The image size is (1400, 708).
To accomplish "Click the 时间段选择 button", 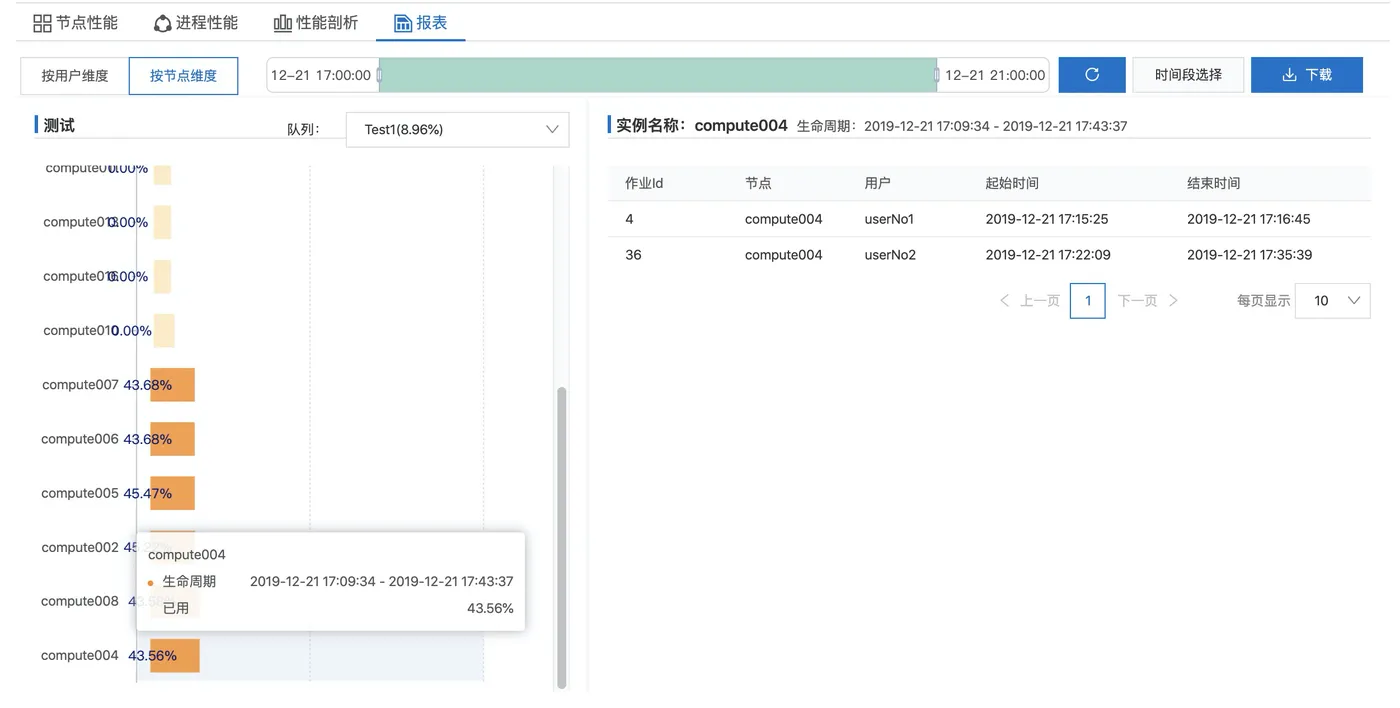I will pos(1188,74).
